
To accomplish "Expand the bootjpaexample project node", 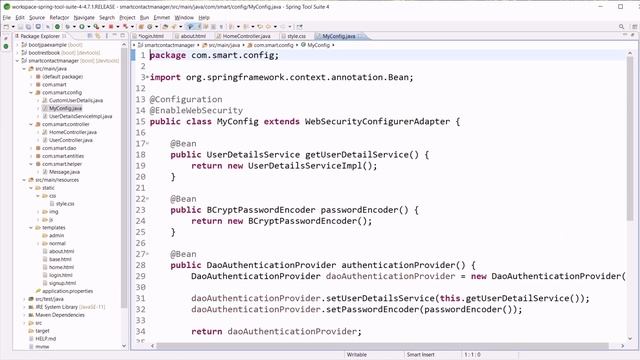I will [18, 45].
